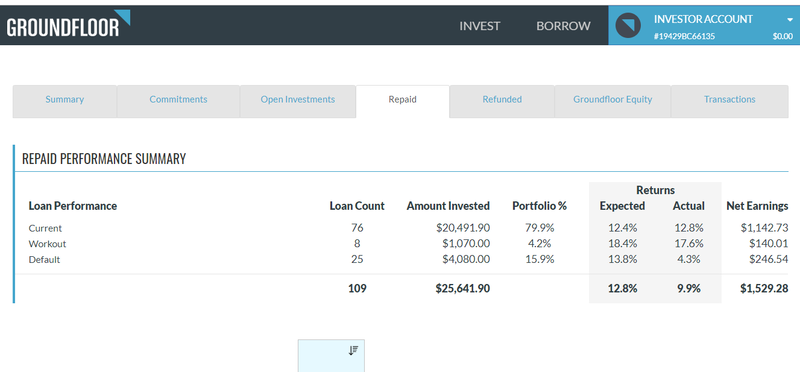This screenshot has width=800, height=372.
Task: Switch to the Commitments tab
Action: coord(178,100)
